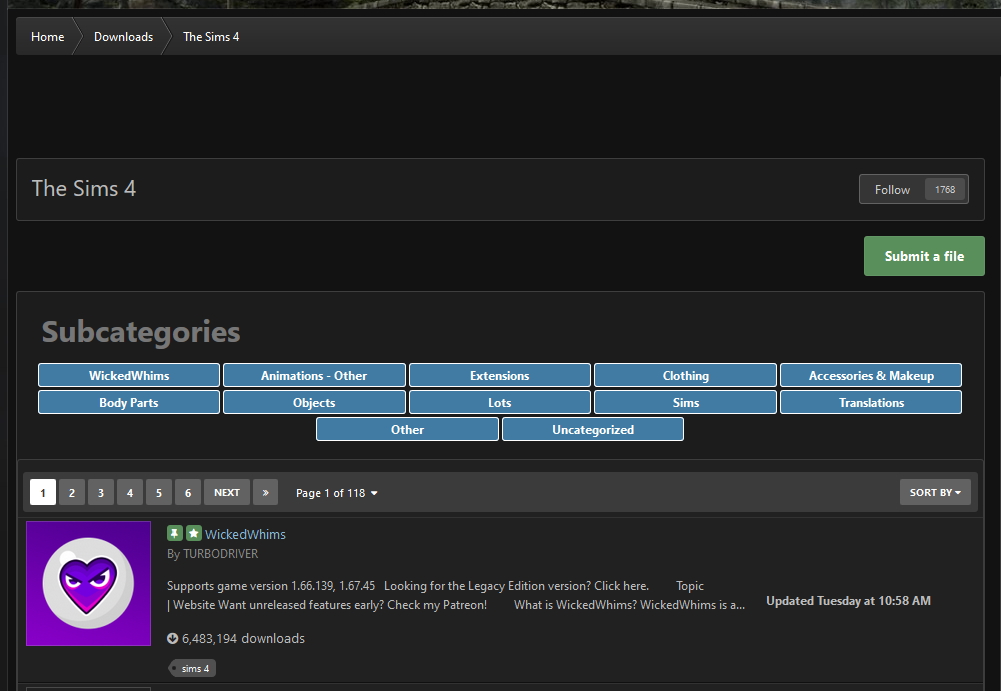Click the NEXT page button
Viewport: 1001px width, 691px height.
(x=227, y=492)
